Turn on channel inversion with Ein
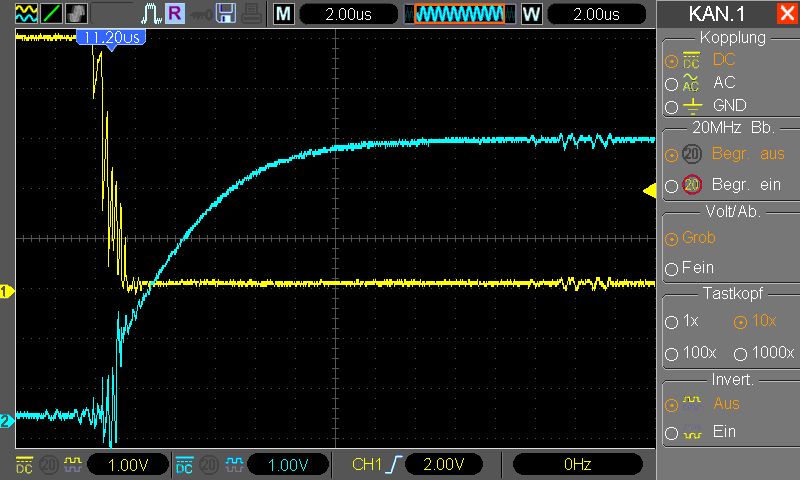800x480 pixels. pyautogui.click(x=671, y=433)
